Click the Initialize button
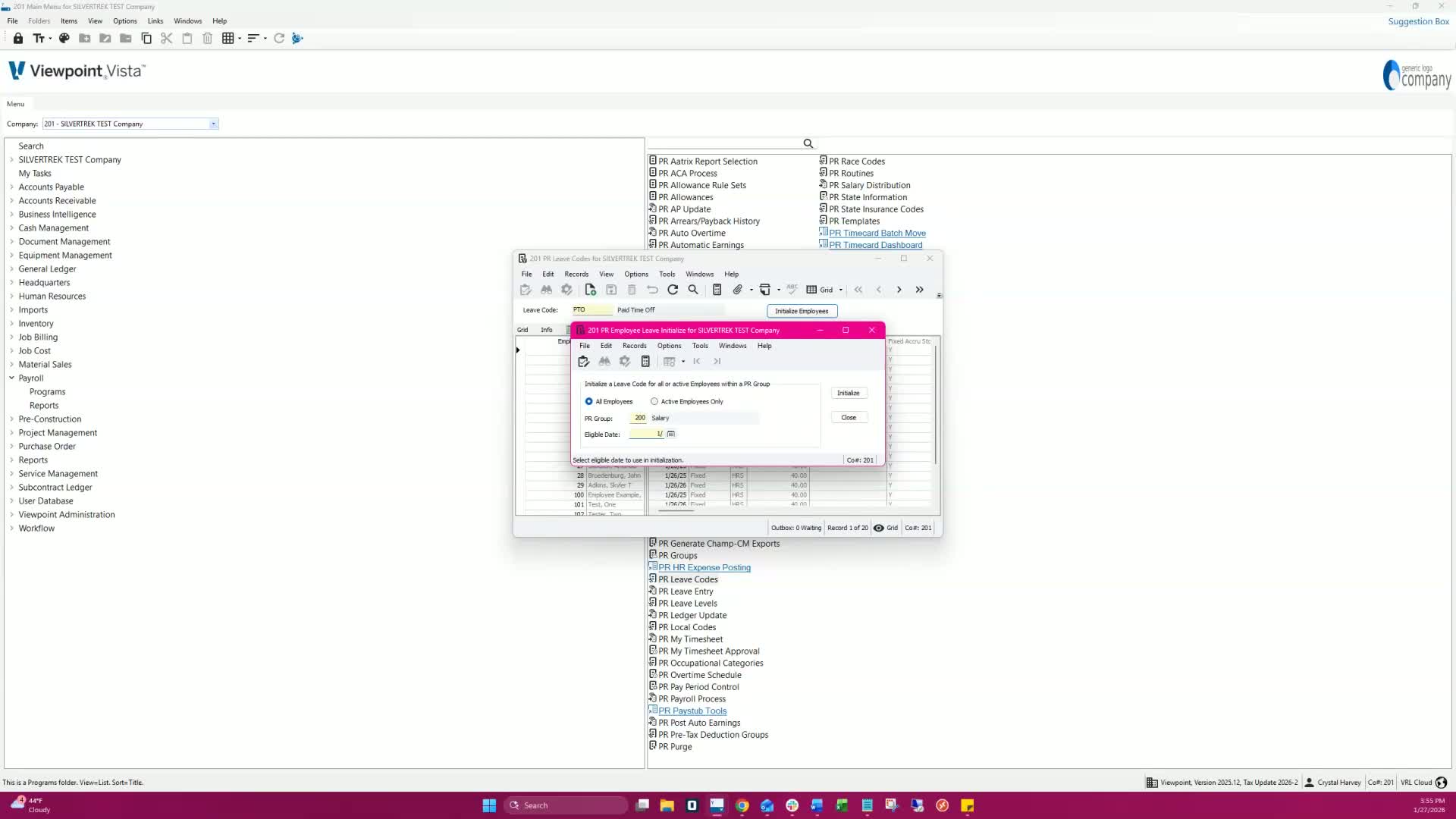Screen dimensions: 1456x819 848,393
